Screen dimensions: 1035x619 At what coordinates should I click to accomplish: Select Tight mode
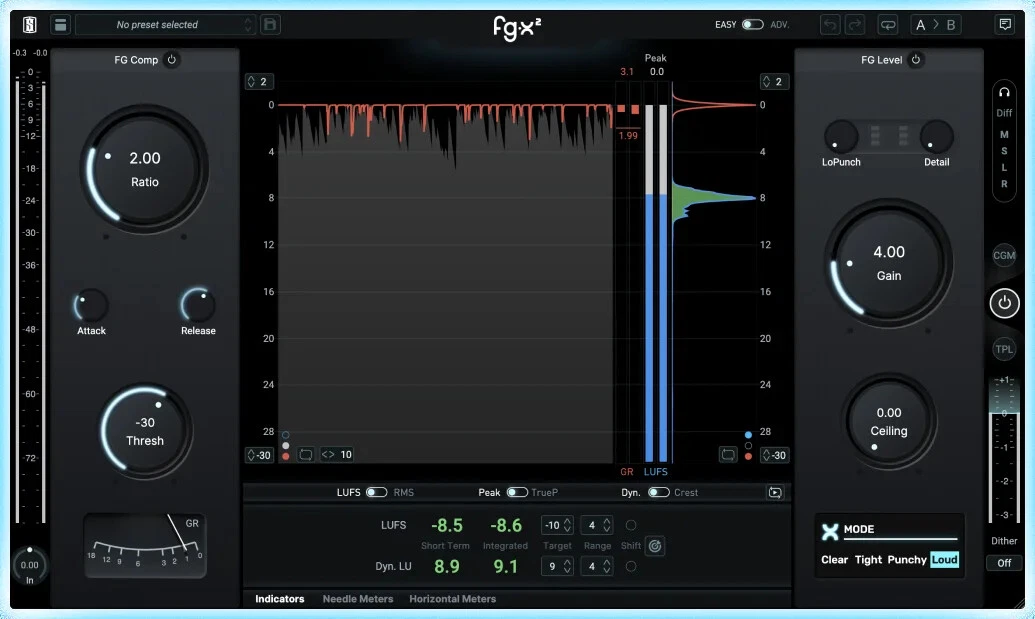868,560
